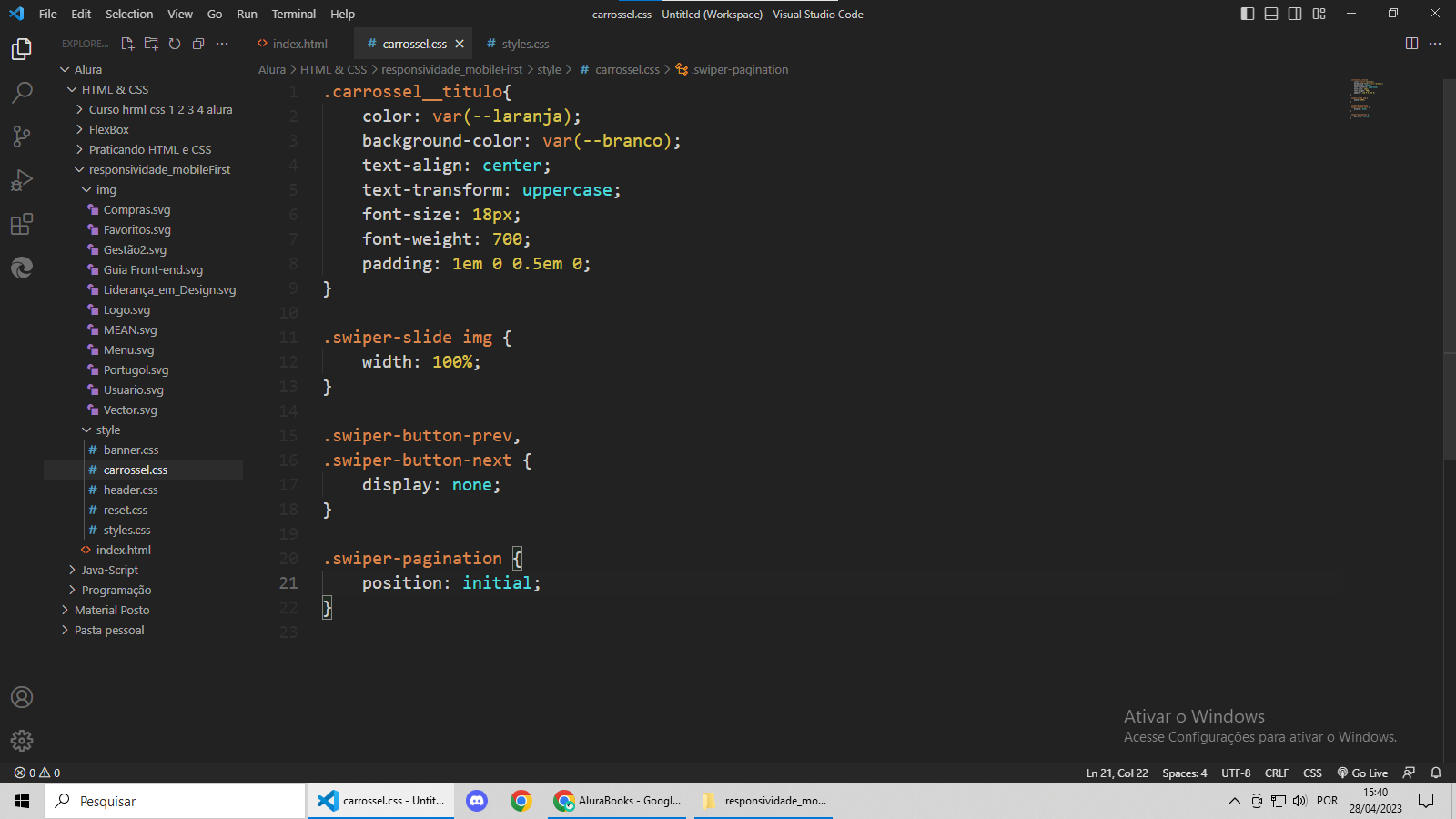Toggle the bottom panel visibility
The height and width of the screenshot is (819, 1456).
pos(1271,14)
